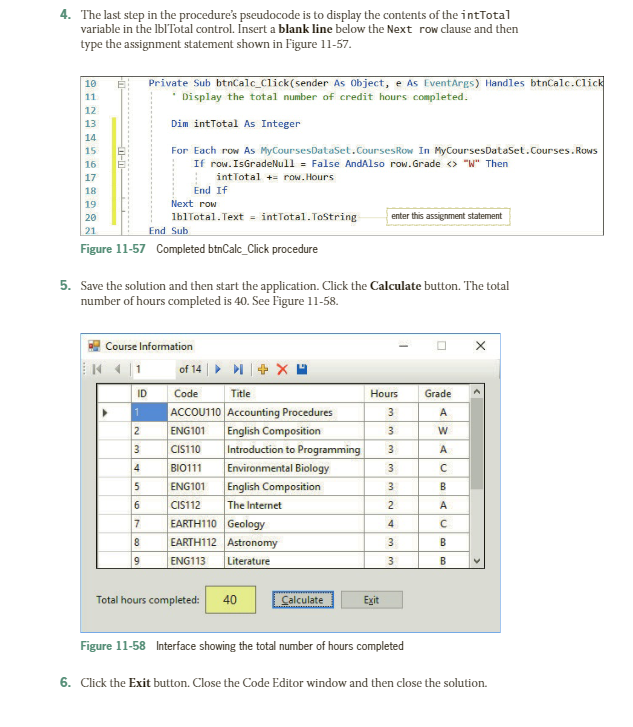Click the Course Information app icon
The height and width of the screenshot is (727, 633).
coord(94,346)
